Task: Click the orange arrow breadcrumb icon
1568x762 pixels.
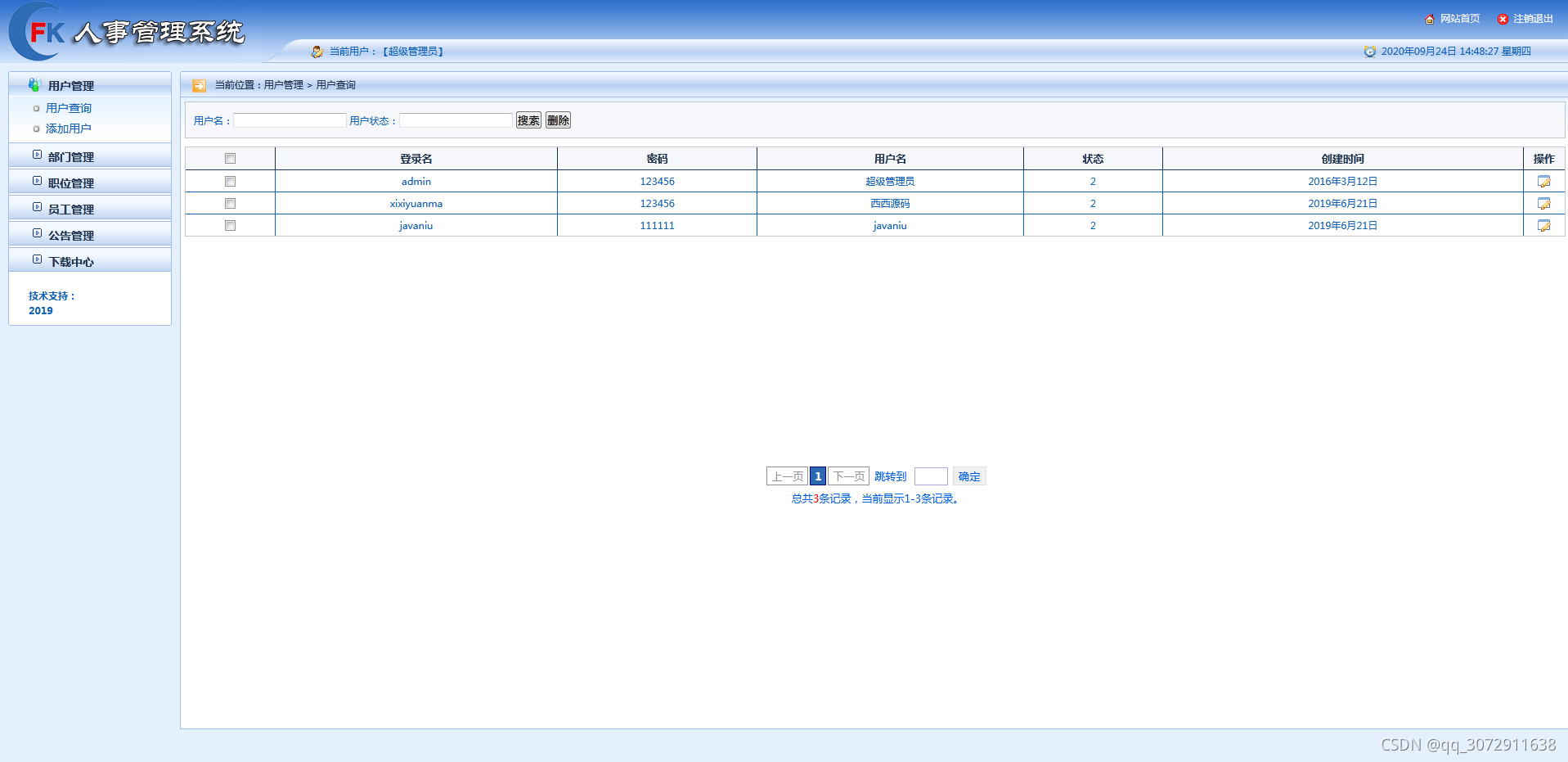Action: tap(199, 85)
